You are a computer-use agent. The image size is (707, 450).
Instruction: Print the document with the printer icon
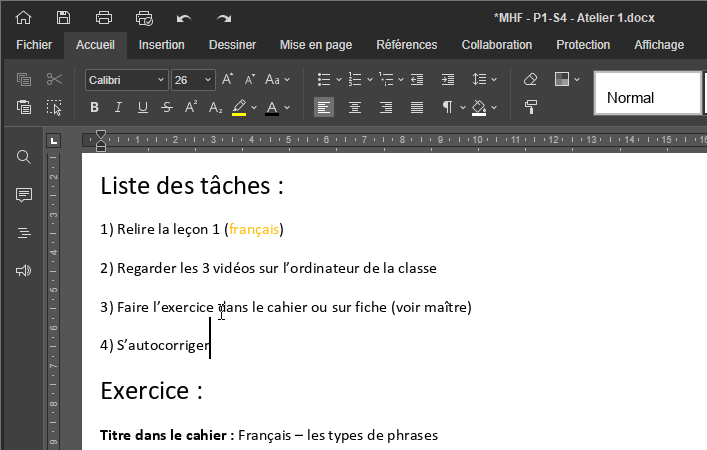coord(104,18)
